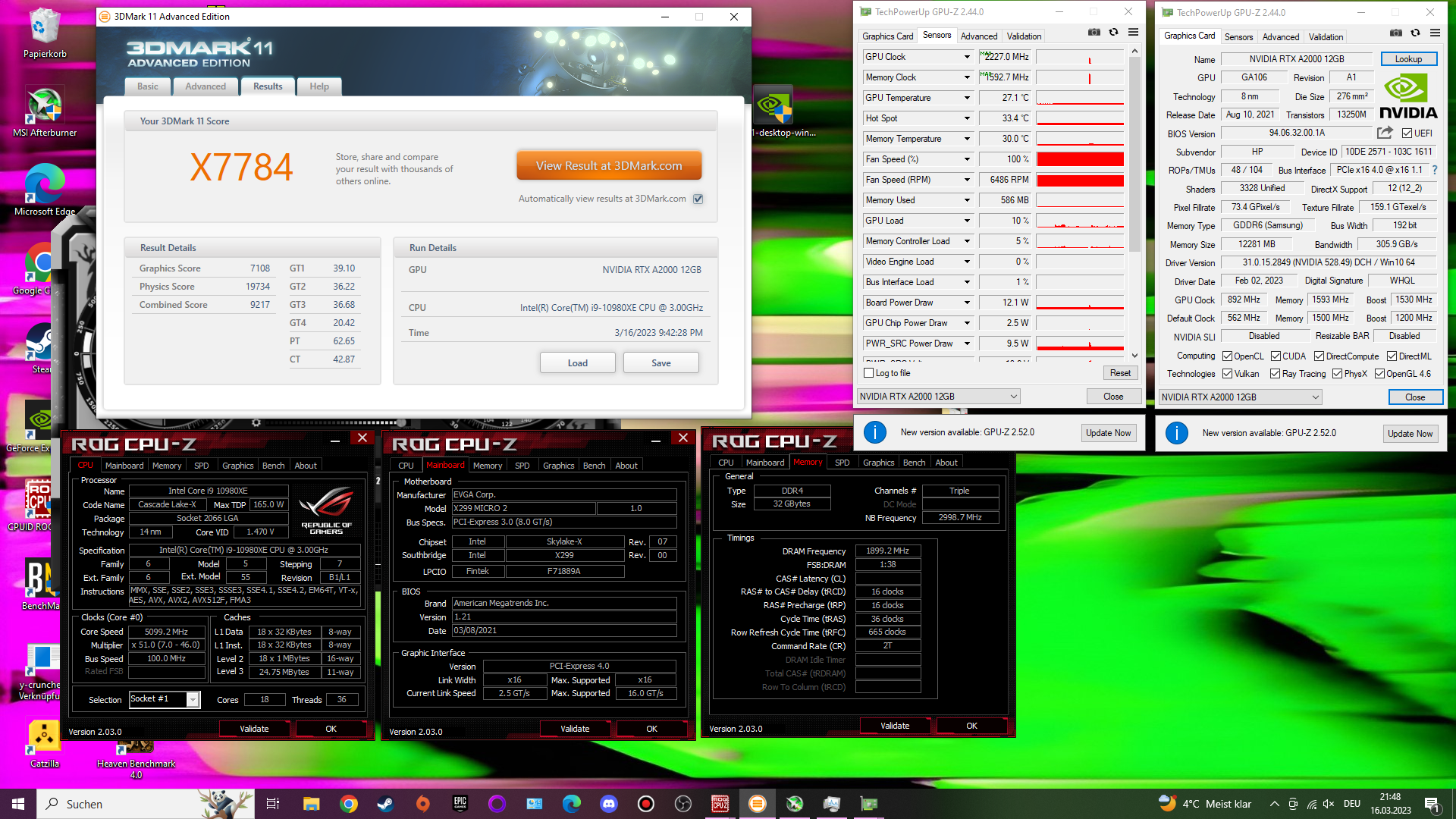Image resolution: width=1456 pixels, height=819 pixels.
Task: Expand the GPU Clock sensor dropdown
Action: [x=967, y=57]
